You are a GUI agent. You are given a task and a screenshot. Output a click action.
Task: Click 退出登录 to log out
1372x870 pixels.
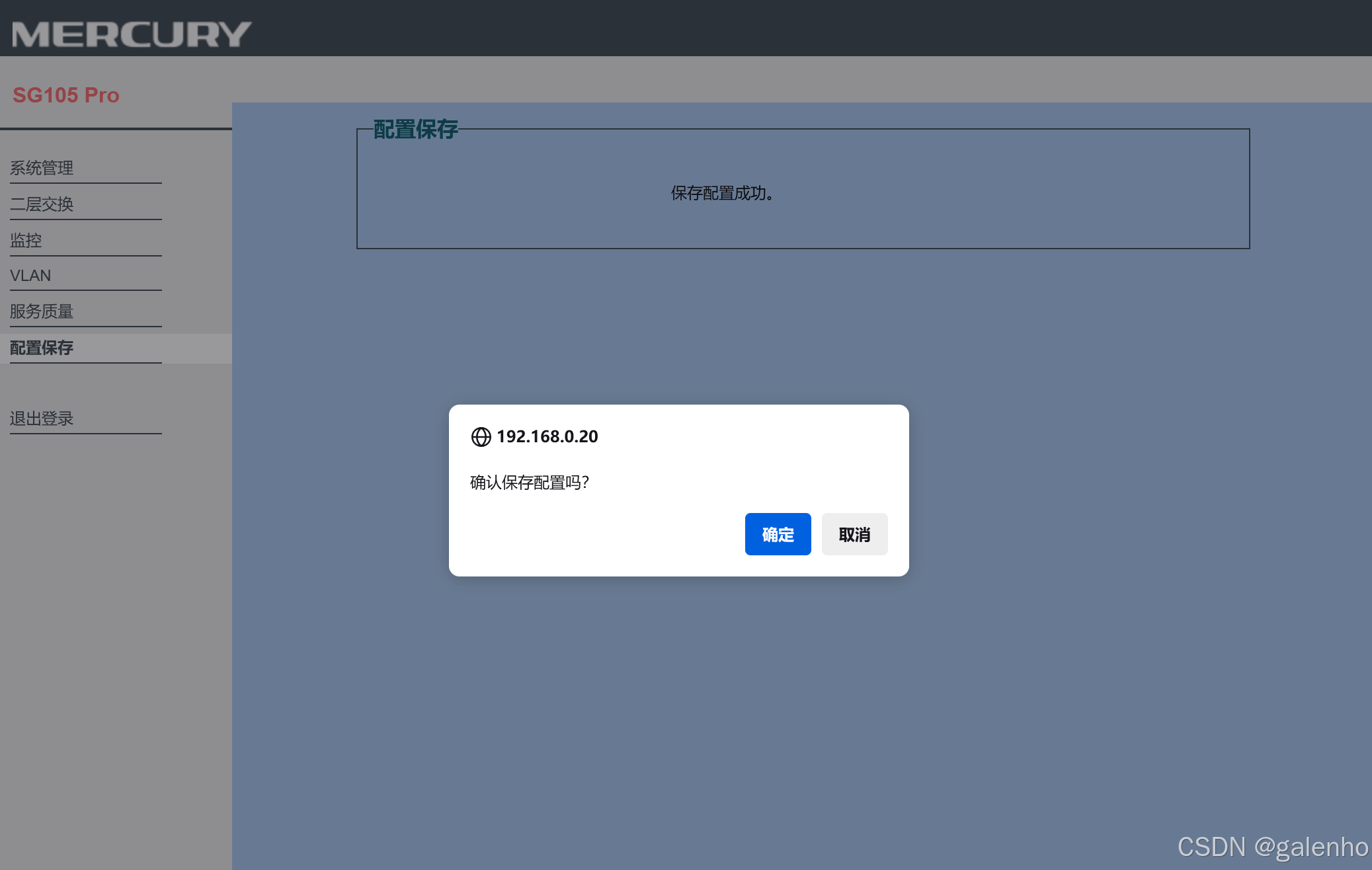[x=42, y=418]
